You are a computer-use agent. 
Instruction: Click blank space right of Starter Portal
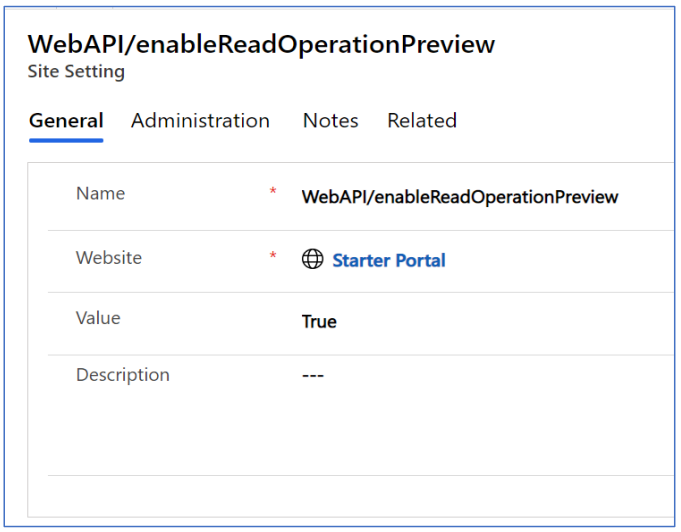point(560,261)
